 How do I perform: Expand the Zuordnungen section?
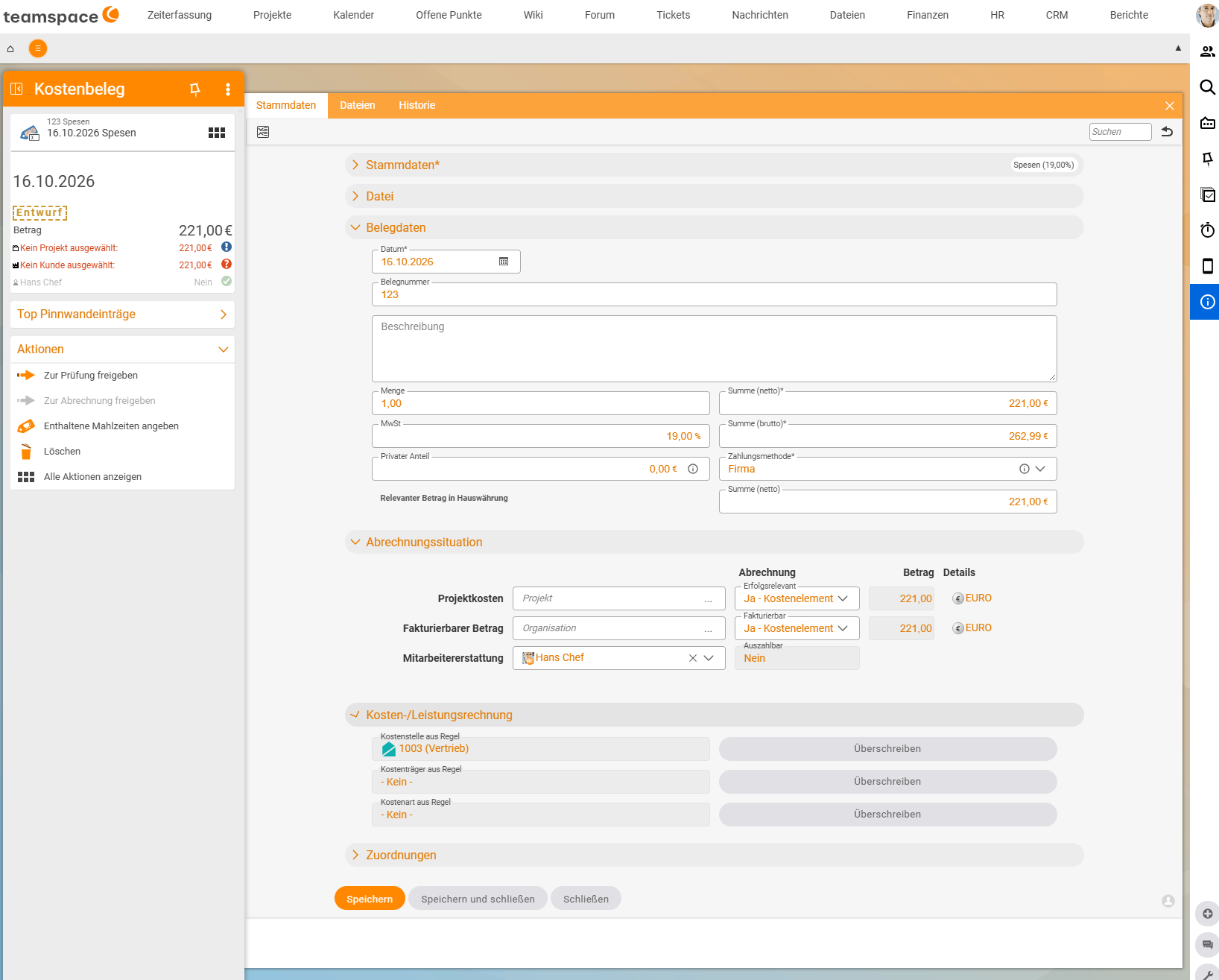[714, 855]
